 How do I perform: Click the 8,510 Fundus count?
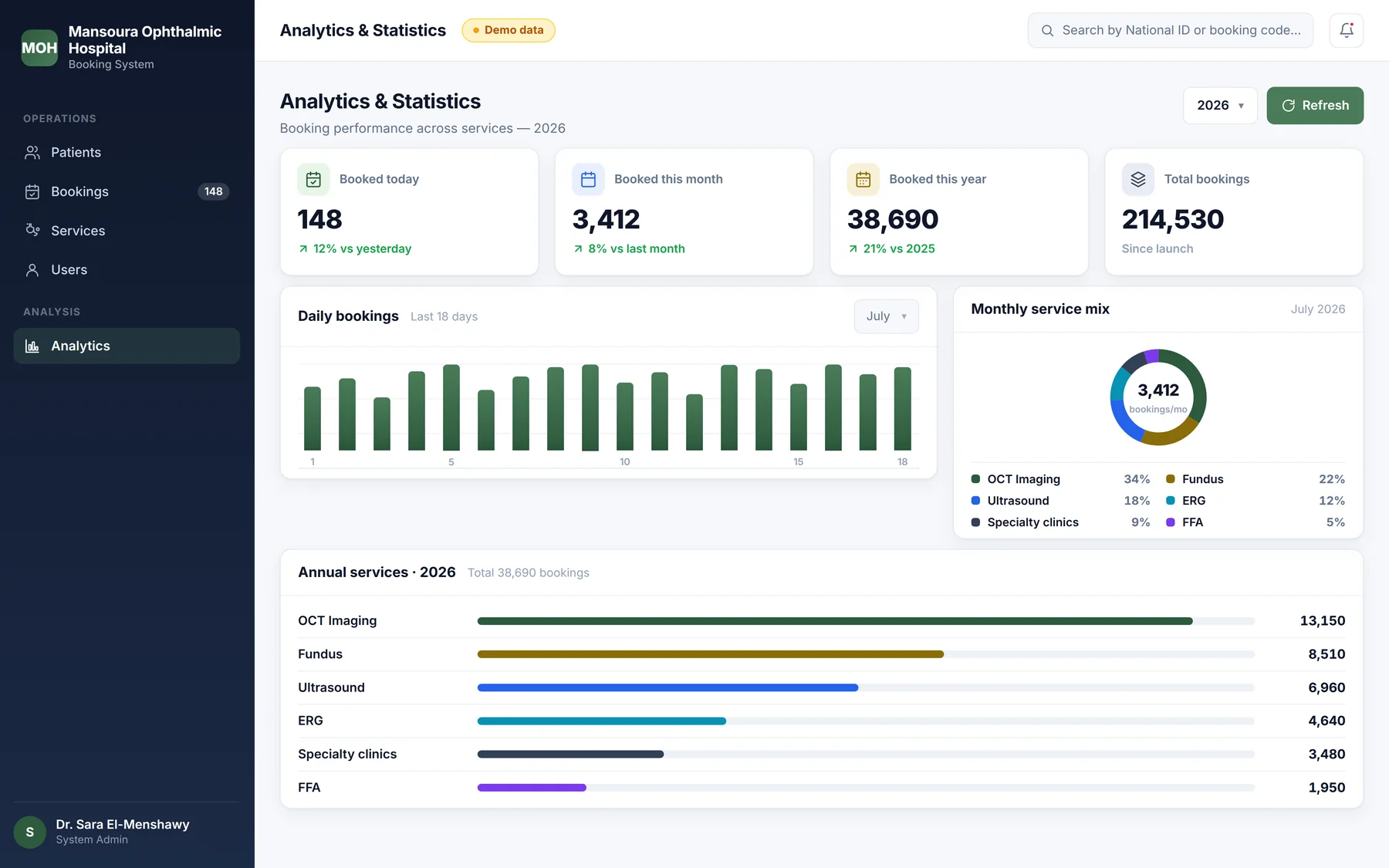tap(1326, 654)
